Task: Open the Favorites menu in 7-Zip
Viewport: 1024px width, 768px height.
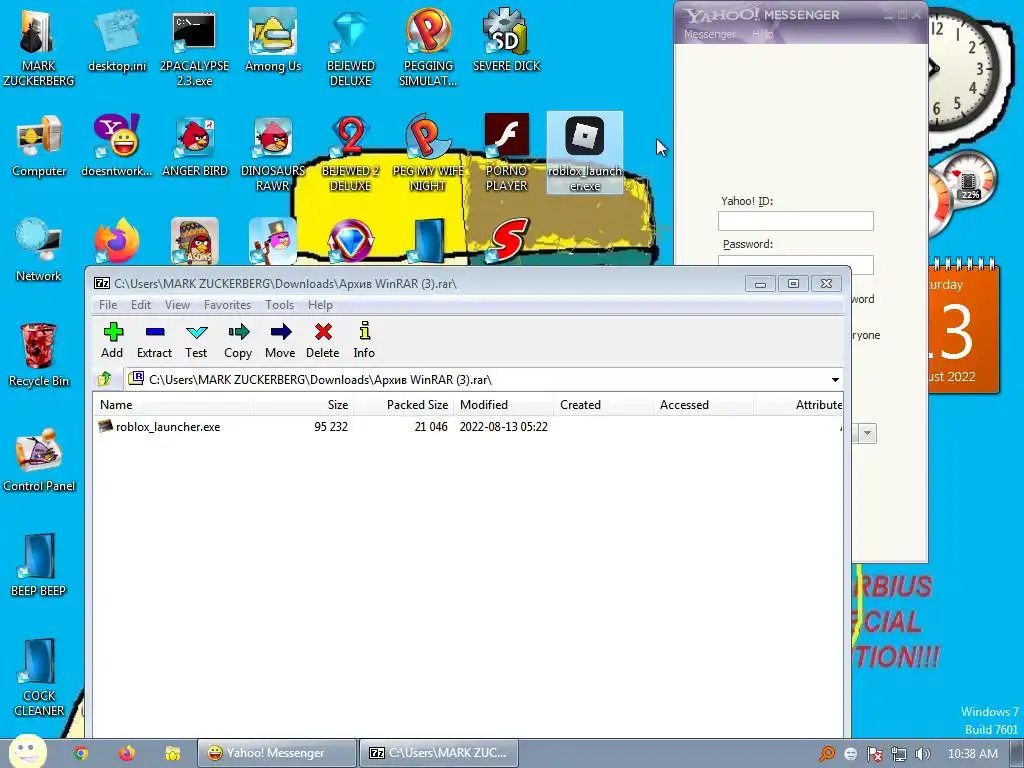Action: [227, 305]
